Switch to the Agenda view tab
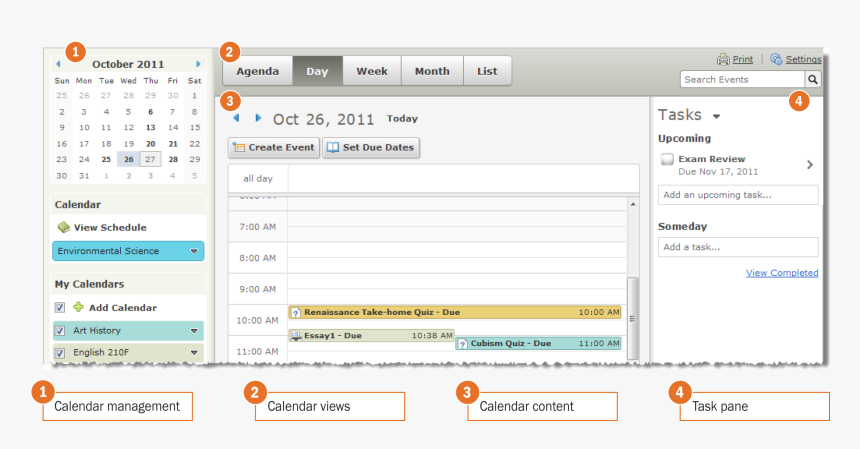 click(x=257, y=71)
